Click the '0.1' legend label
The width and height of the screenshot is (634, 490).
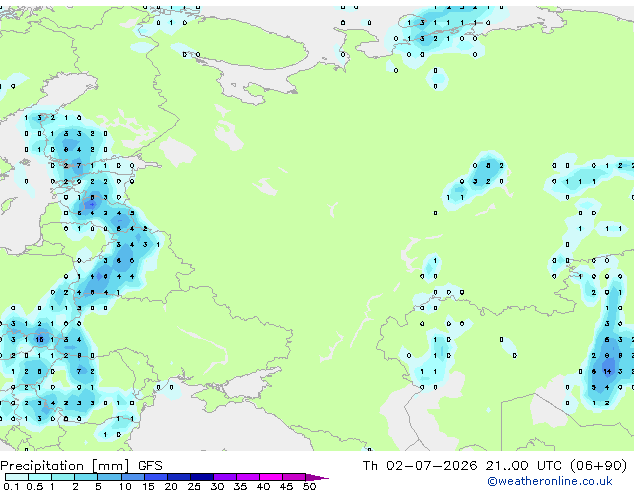[x=11, y=486]
